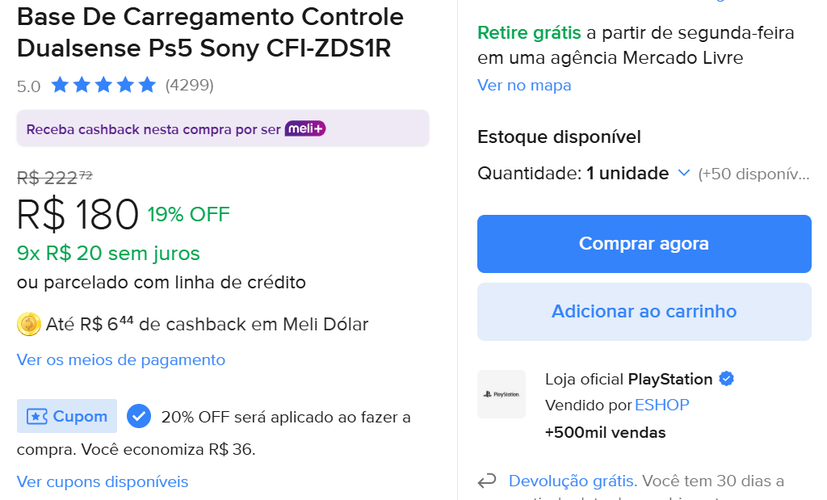Open the Ver no mapa link
The image size is (827, 500).
(x=524, y=85)
